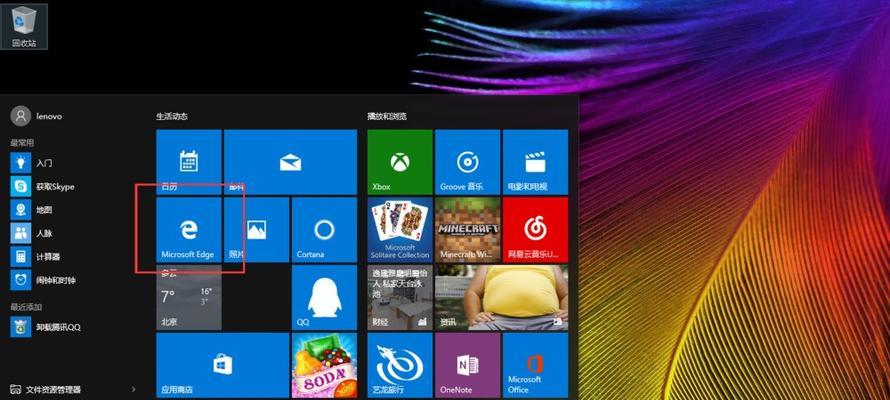Launch Microsoft Solitaire Collection tile
The image size is (890, 400).
tap(400, 229)
